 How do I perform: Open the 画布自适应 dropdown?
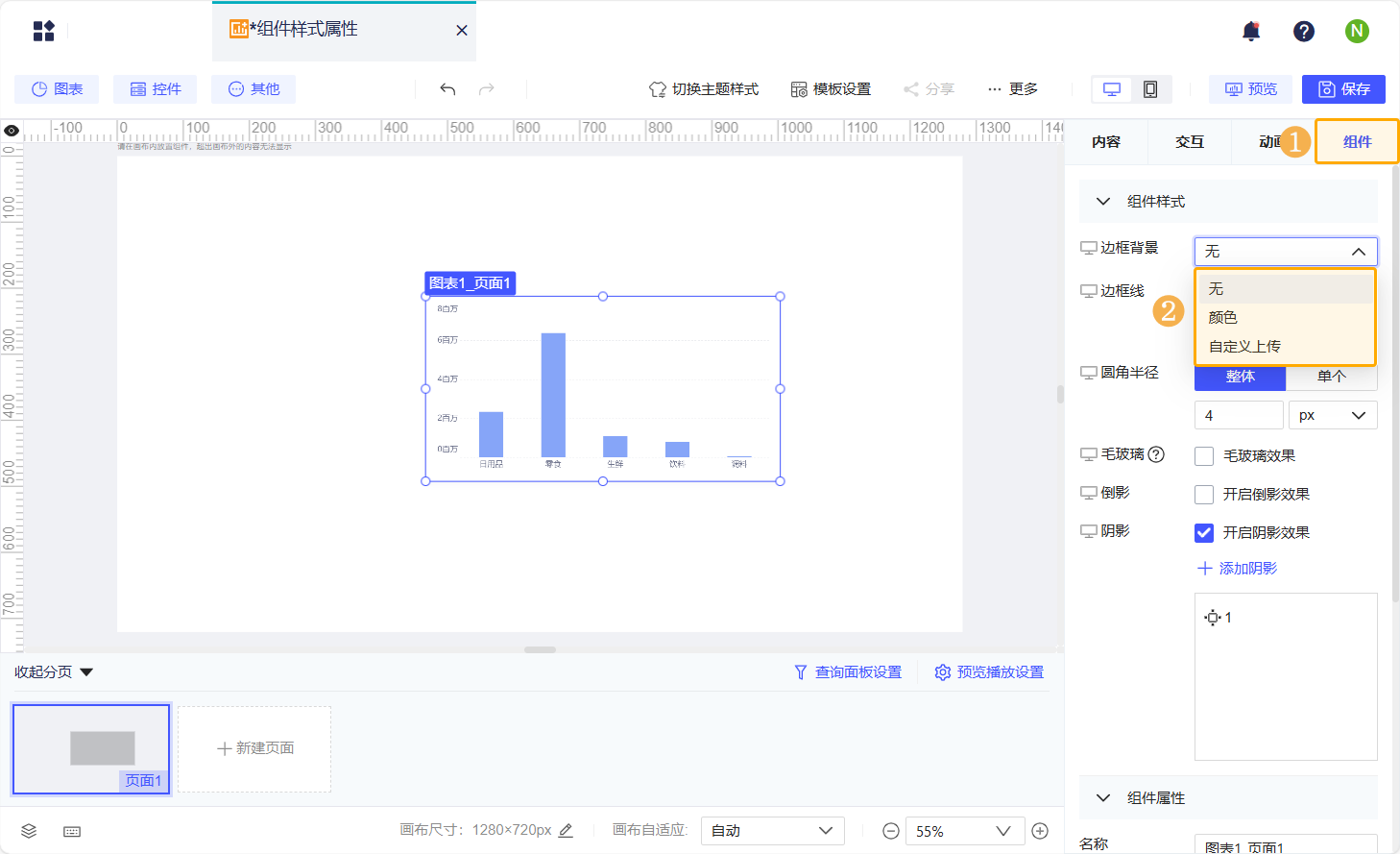point(773,831)
